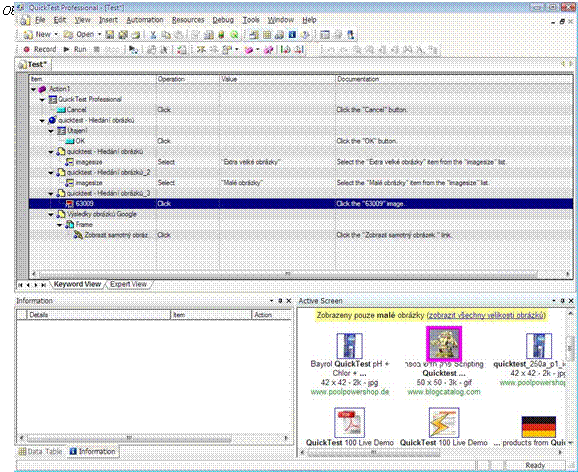This screenshot has width=578, height=472.
Task: Click the pink Split Action icon
Action: pos(268,49)
